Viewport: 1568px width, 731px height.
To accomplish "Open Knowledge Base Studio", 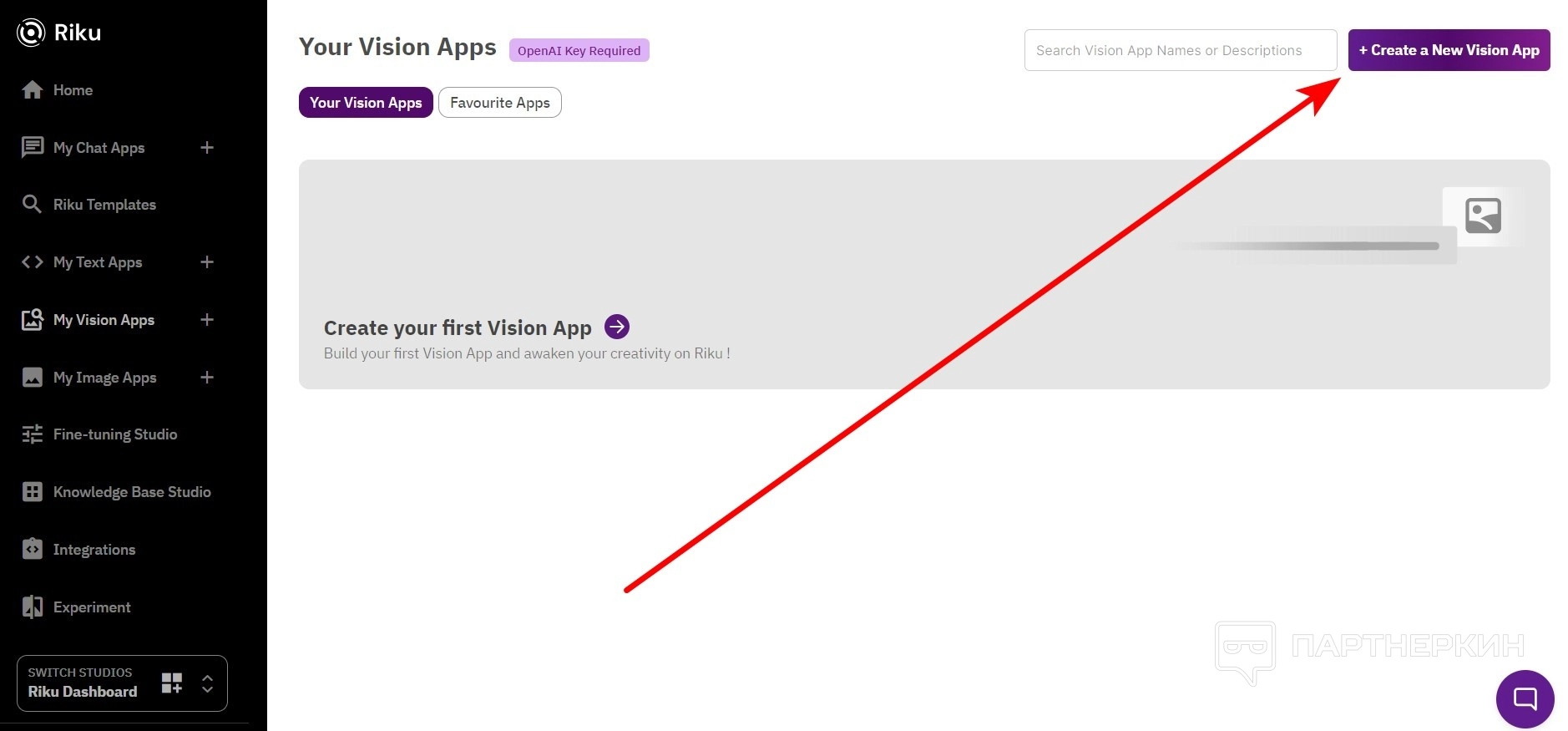I will click(x=132, y=492).
